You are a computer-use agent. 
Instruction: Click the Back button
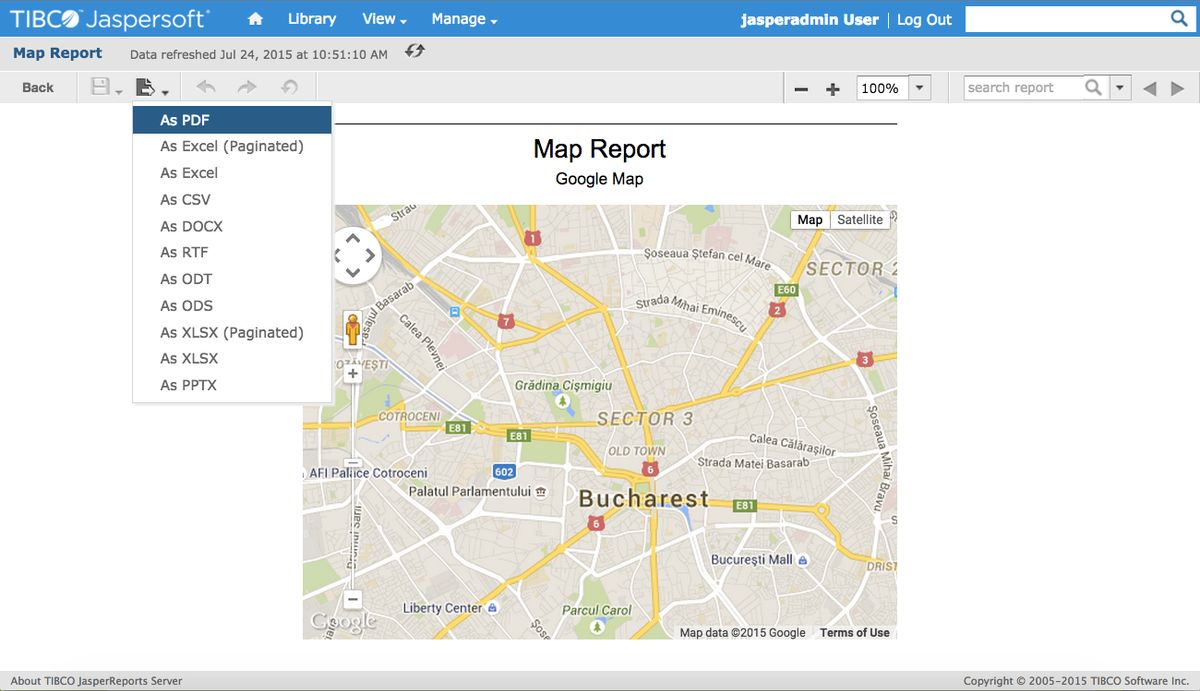click(x=38, y=87)
